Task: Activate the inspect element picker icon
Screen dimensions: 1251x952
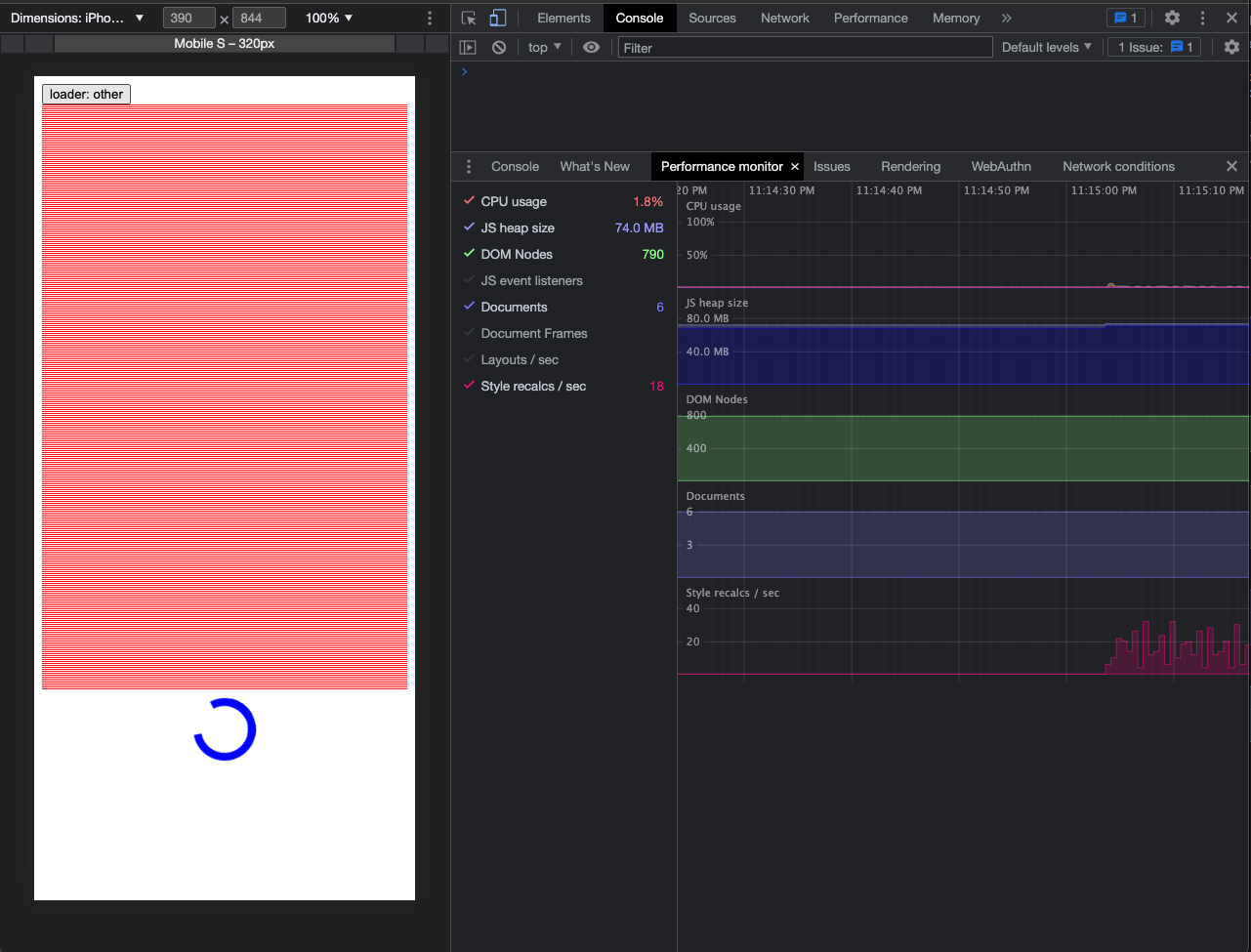Action: pyautogui.click(x=469, y=18)
